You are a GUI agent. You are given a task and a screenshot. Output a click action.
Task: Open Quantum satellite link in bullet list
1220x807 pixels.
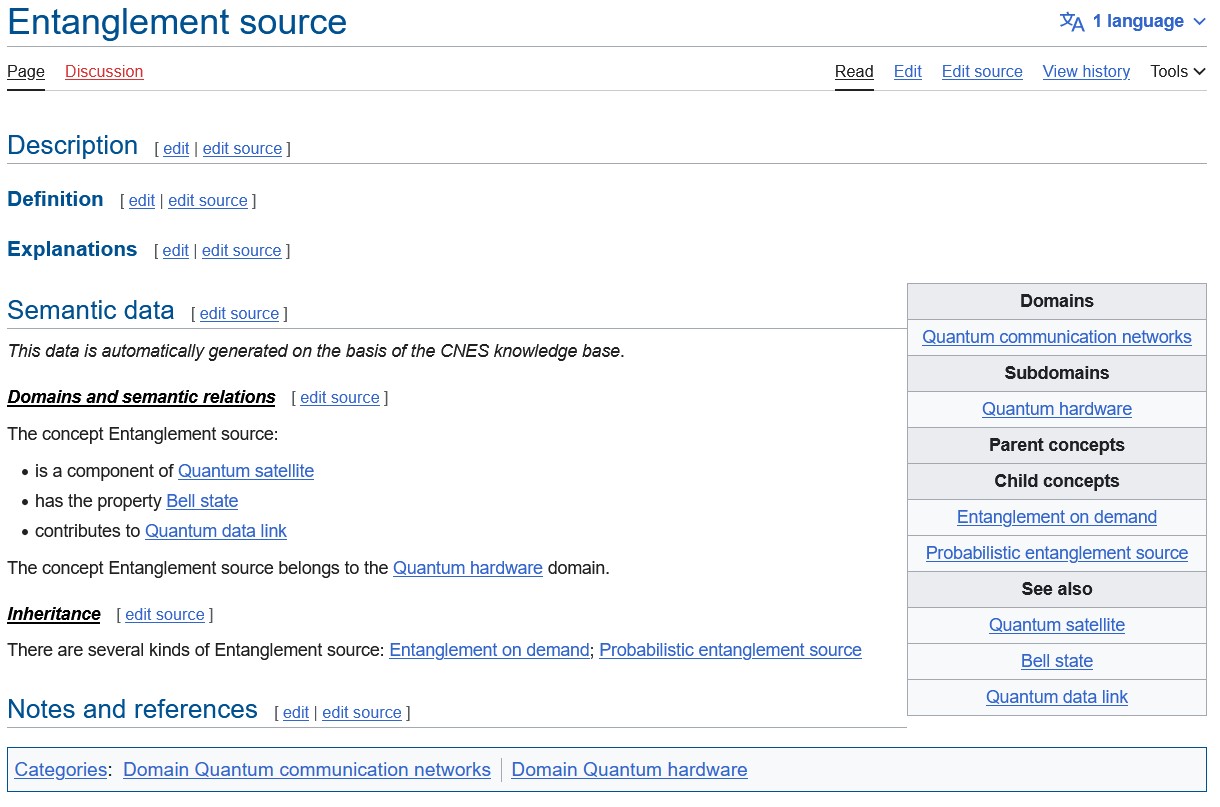(246, 471)
